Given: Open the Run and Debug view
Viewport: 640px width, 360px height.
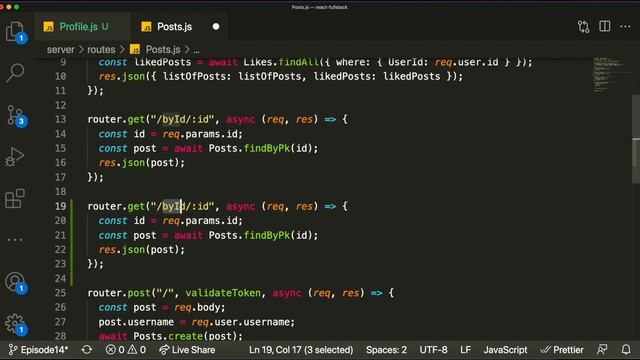Looking at the screenshot, I should click(x=15, y=157).
